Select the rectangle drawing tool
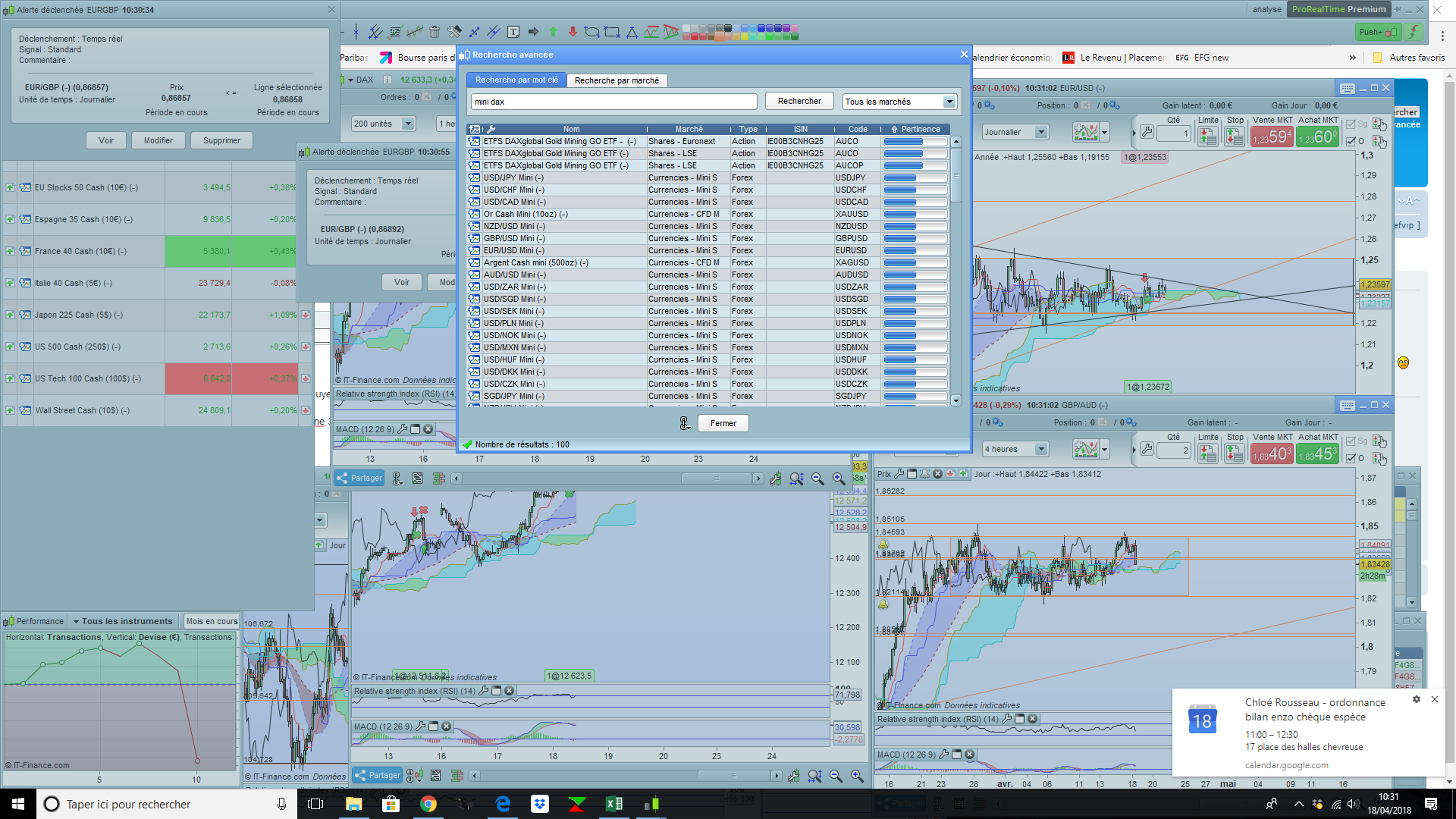This screenshot has width=1456, height=819. point(612,32)
